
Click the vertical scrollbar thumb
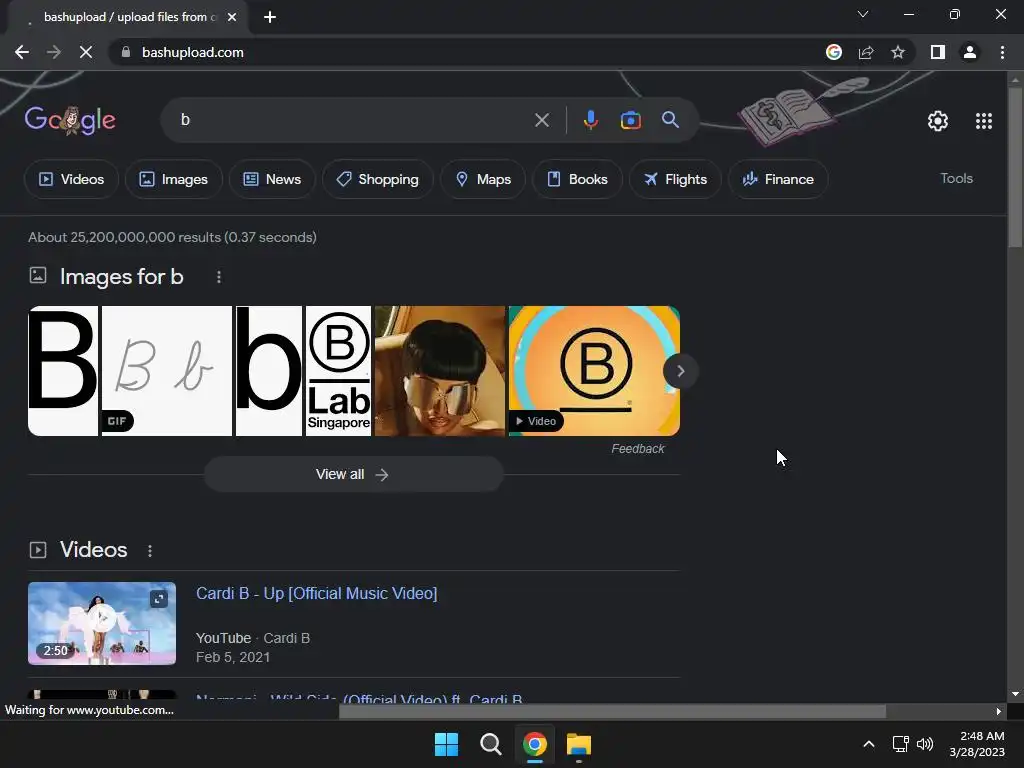(1014, 167)
